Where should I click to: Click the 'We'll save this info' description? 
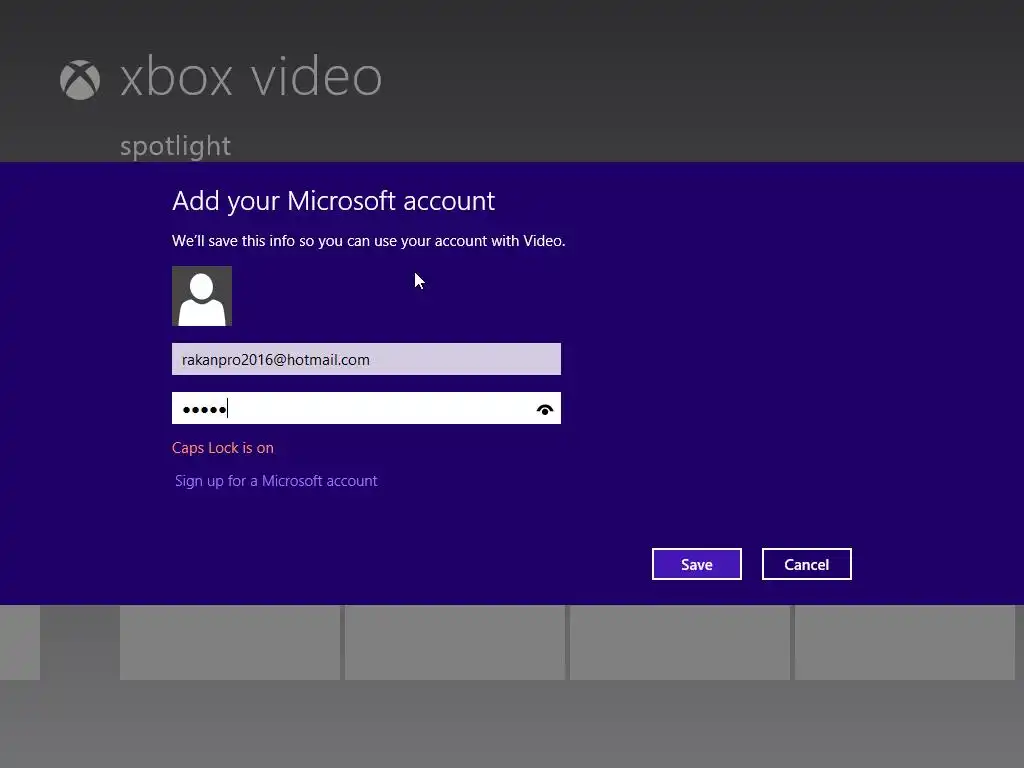pyautogui.click(x=368, y=241)
